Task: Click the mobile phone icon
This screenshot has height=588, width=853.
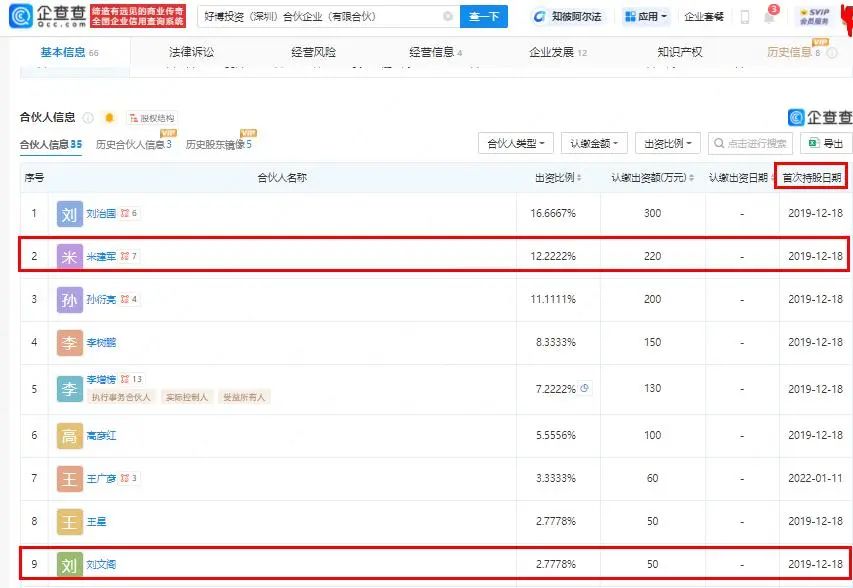Action: 745,17
